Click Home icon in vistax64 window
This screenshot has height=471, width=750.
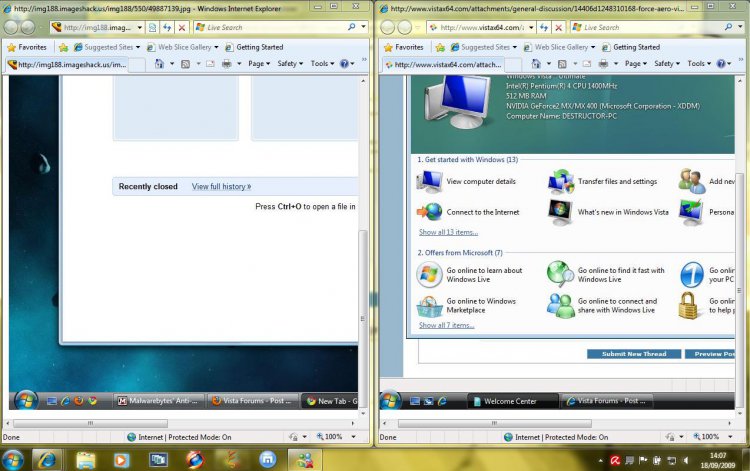point(536,64)
